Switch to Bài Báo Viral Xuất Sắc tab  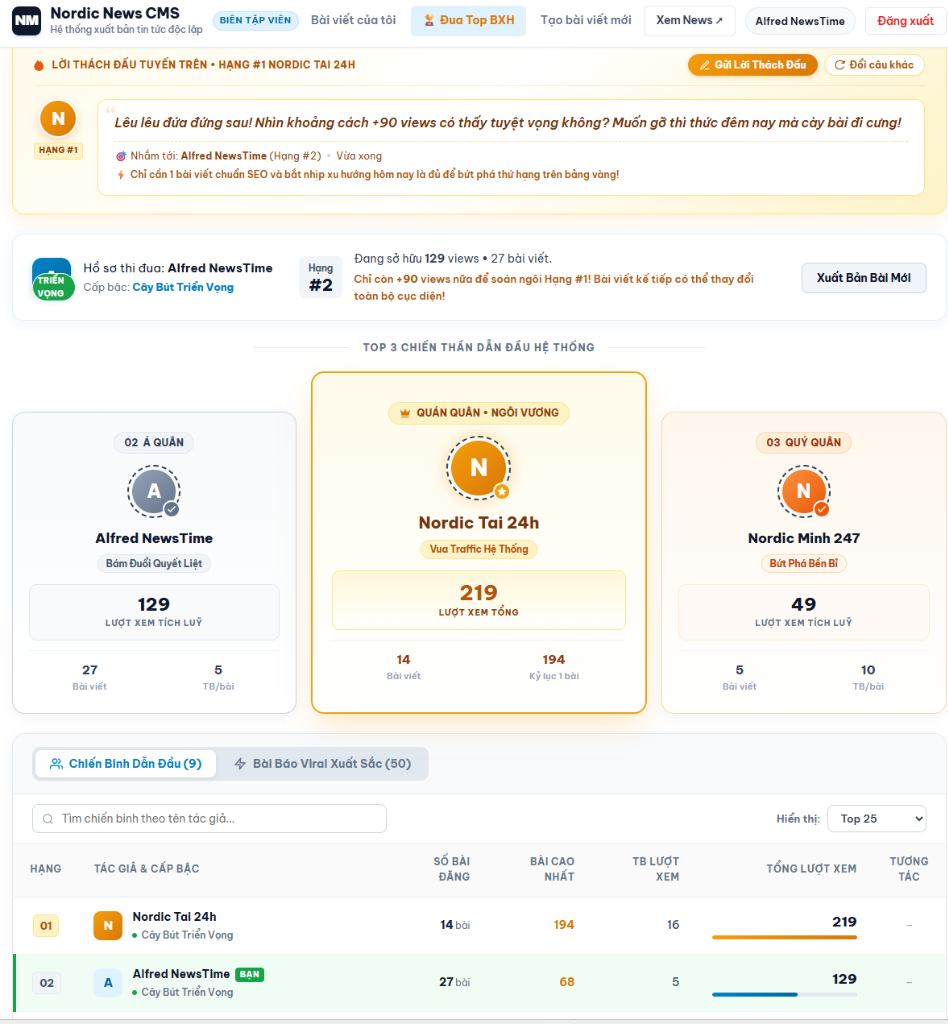coord(323,763)
